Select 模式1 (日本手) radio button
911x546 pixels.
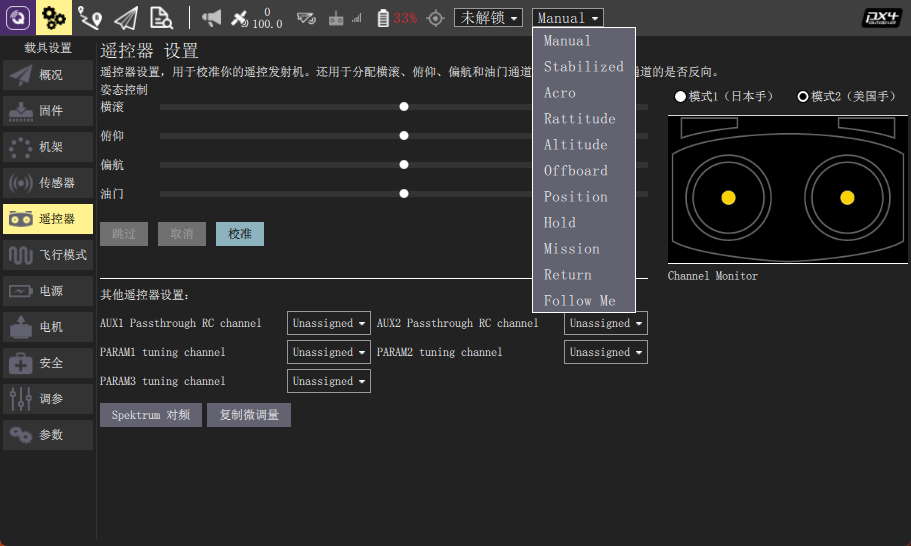click(681, 96)
